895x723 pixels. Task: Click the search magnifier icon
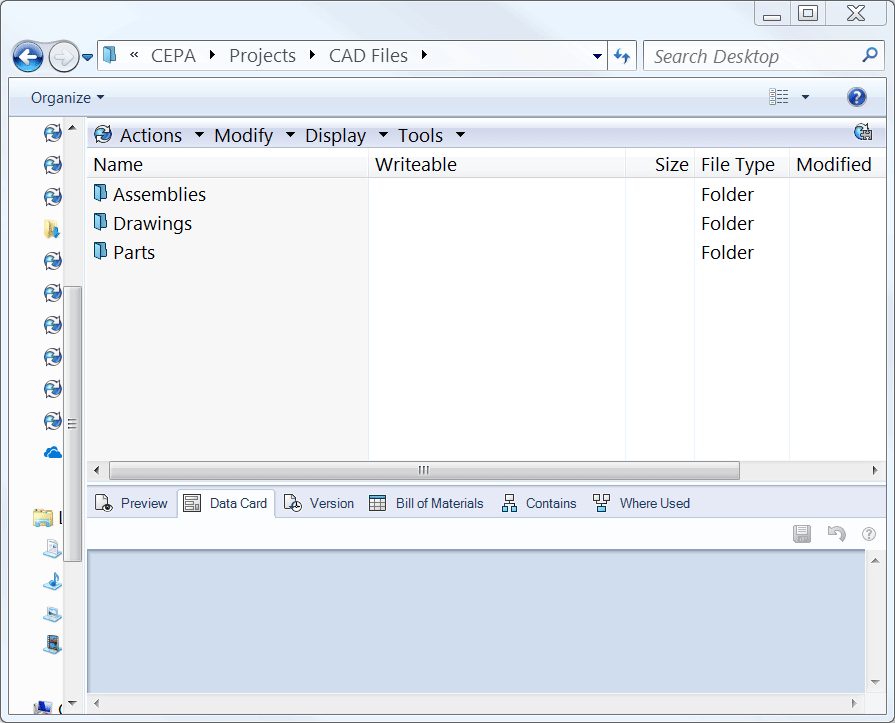coord(870,55)
